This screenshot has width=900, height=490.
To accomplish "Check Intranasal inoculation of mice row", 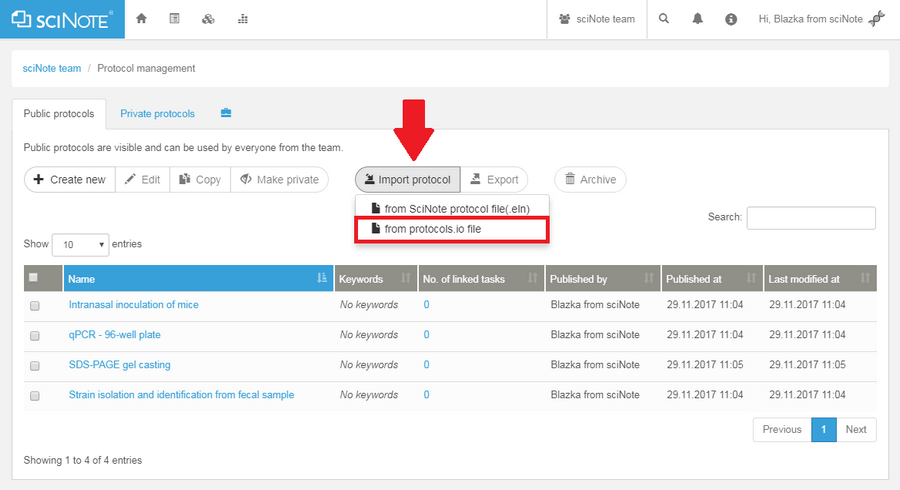I will 34,306.
